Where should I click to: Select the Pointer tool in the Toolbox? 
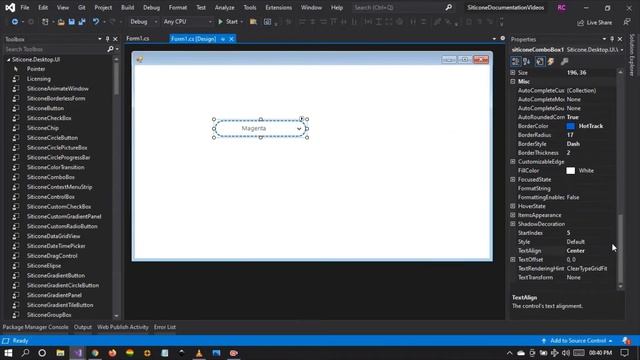click(36, 69)
